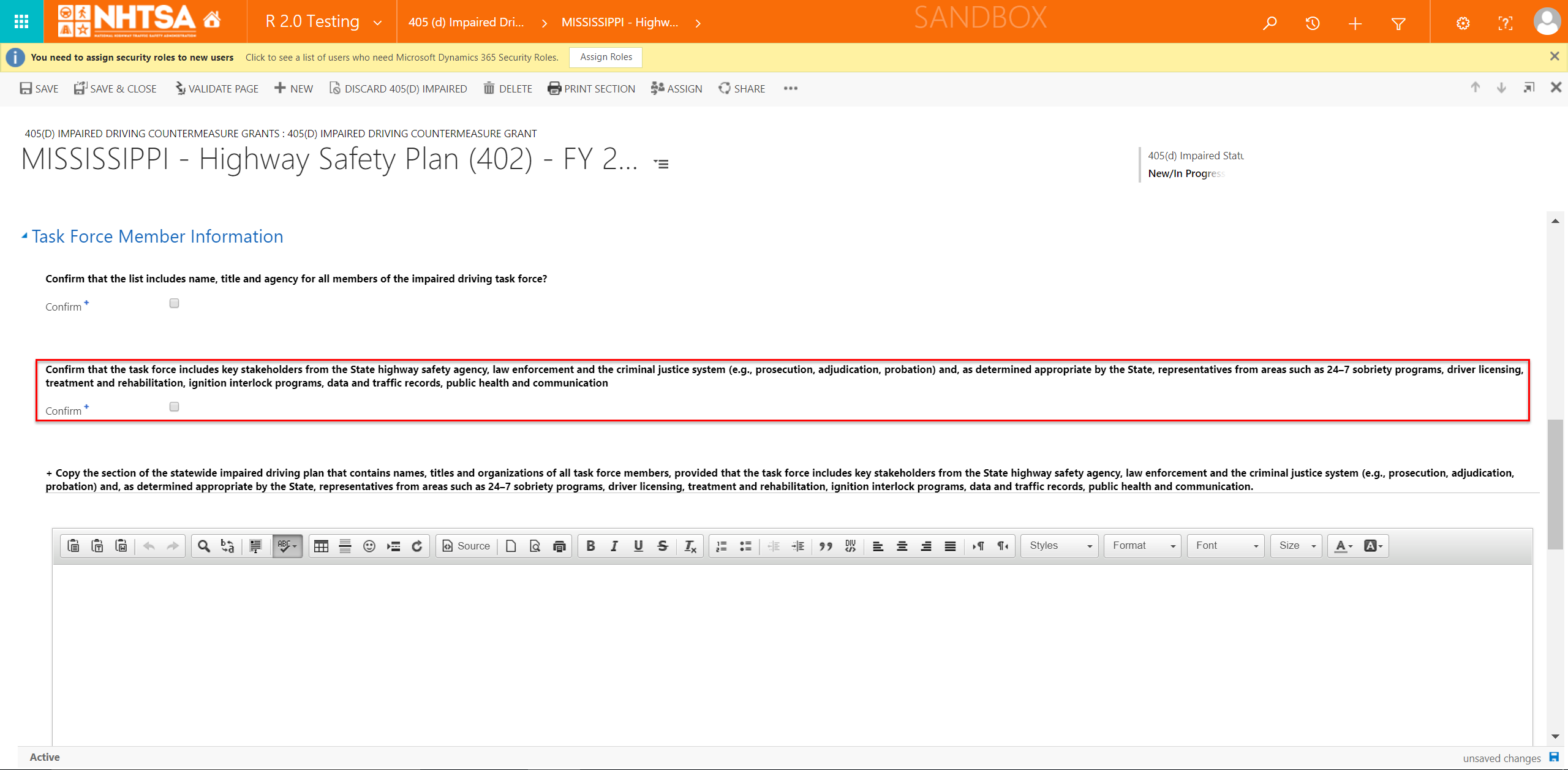Click the NHTSA home icon

(212, 20)
